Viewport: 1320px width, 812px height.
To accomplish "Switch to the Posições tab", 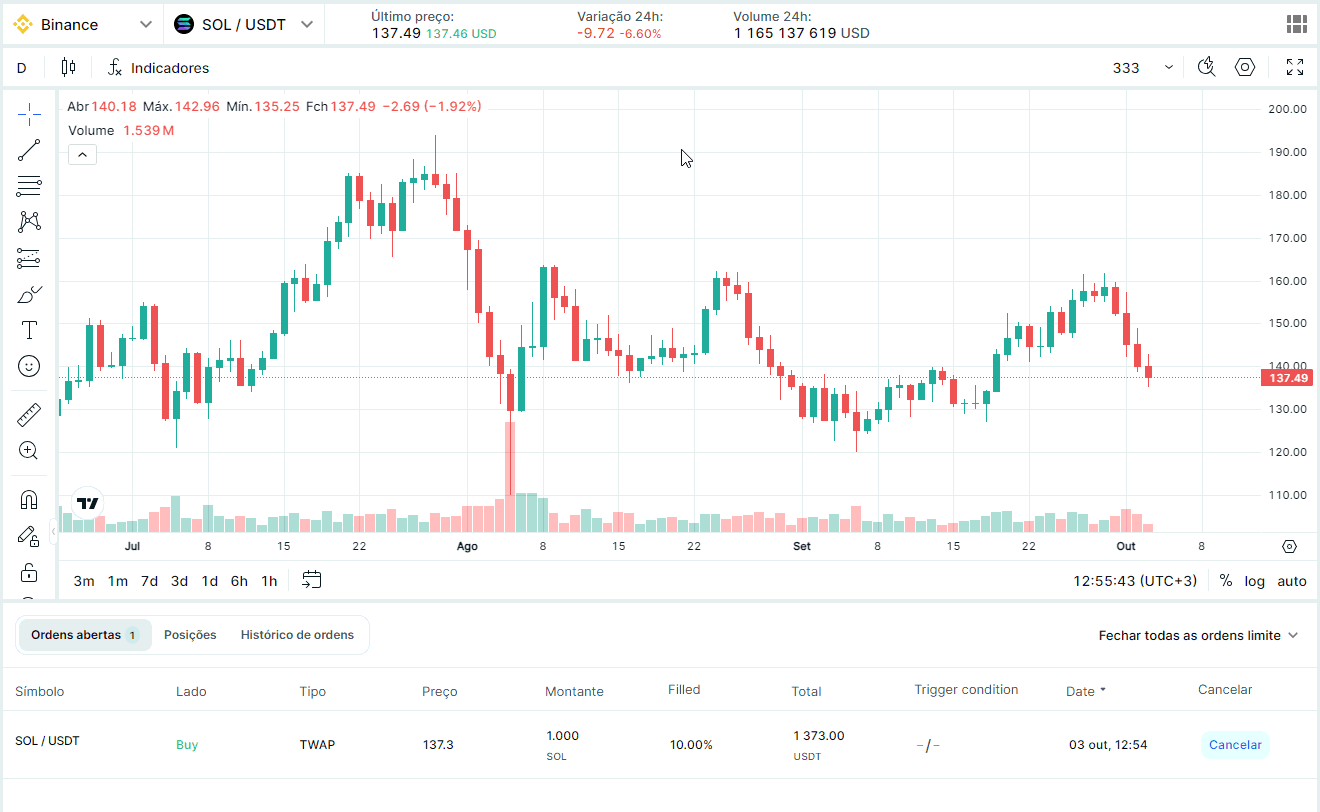I will coord(190,635).
